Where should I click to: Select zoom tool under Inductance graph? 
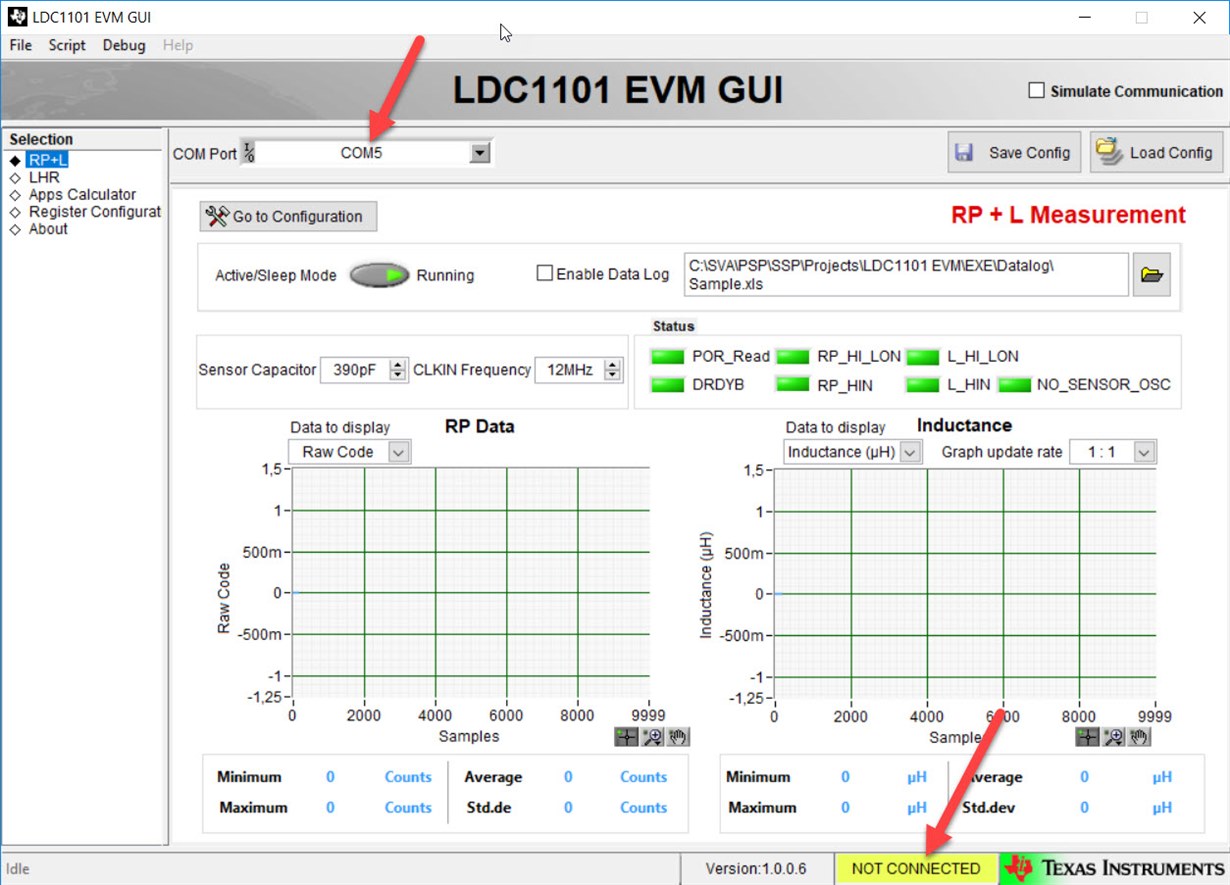(x=1113, y=737)
